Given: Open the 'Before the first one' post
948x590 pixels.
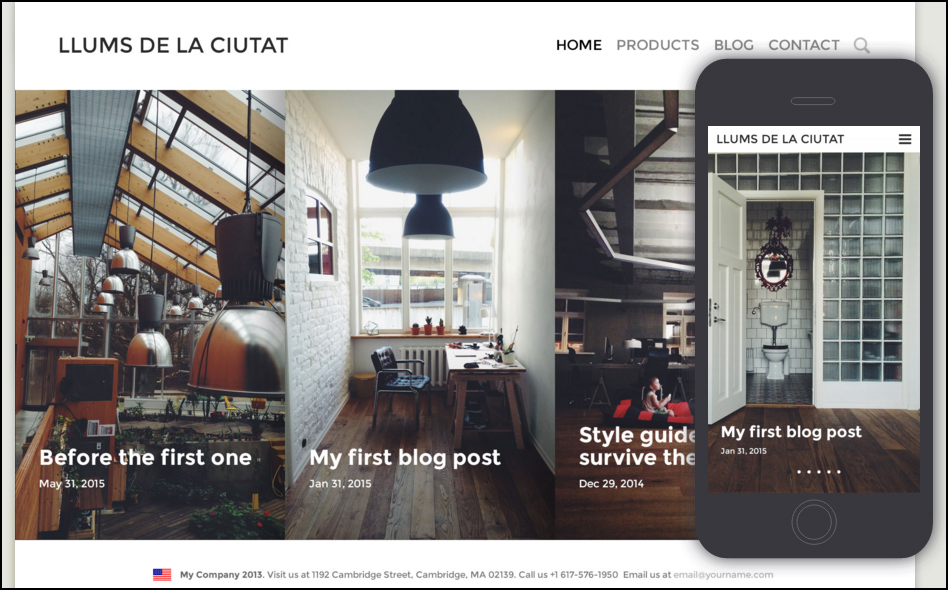Looking at the screenshot, I should point(145,458).
